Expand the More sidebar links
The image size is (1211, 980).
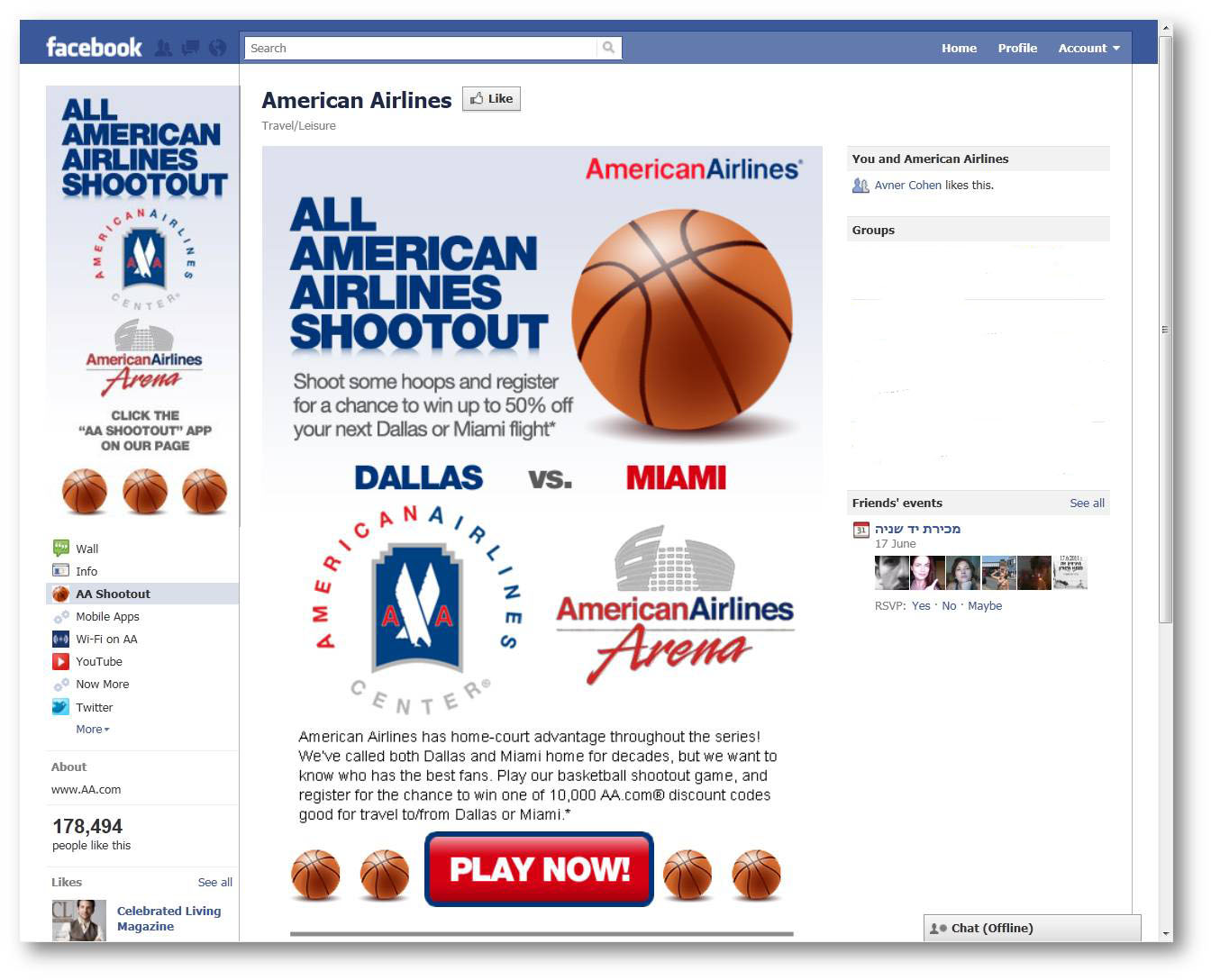(93, 730)
